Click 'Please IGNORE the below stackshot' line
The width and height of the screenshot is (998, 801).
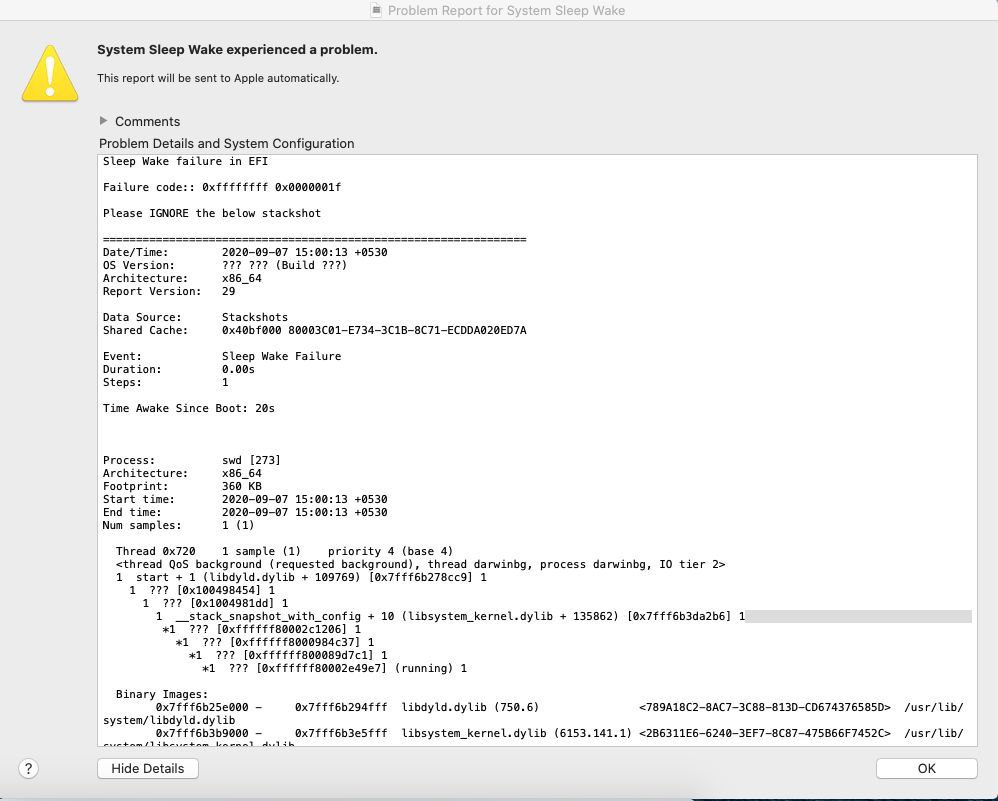click(x=211, y=213)
